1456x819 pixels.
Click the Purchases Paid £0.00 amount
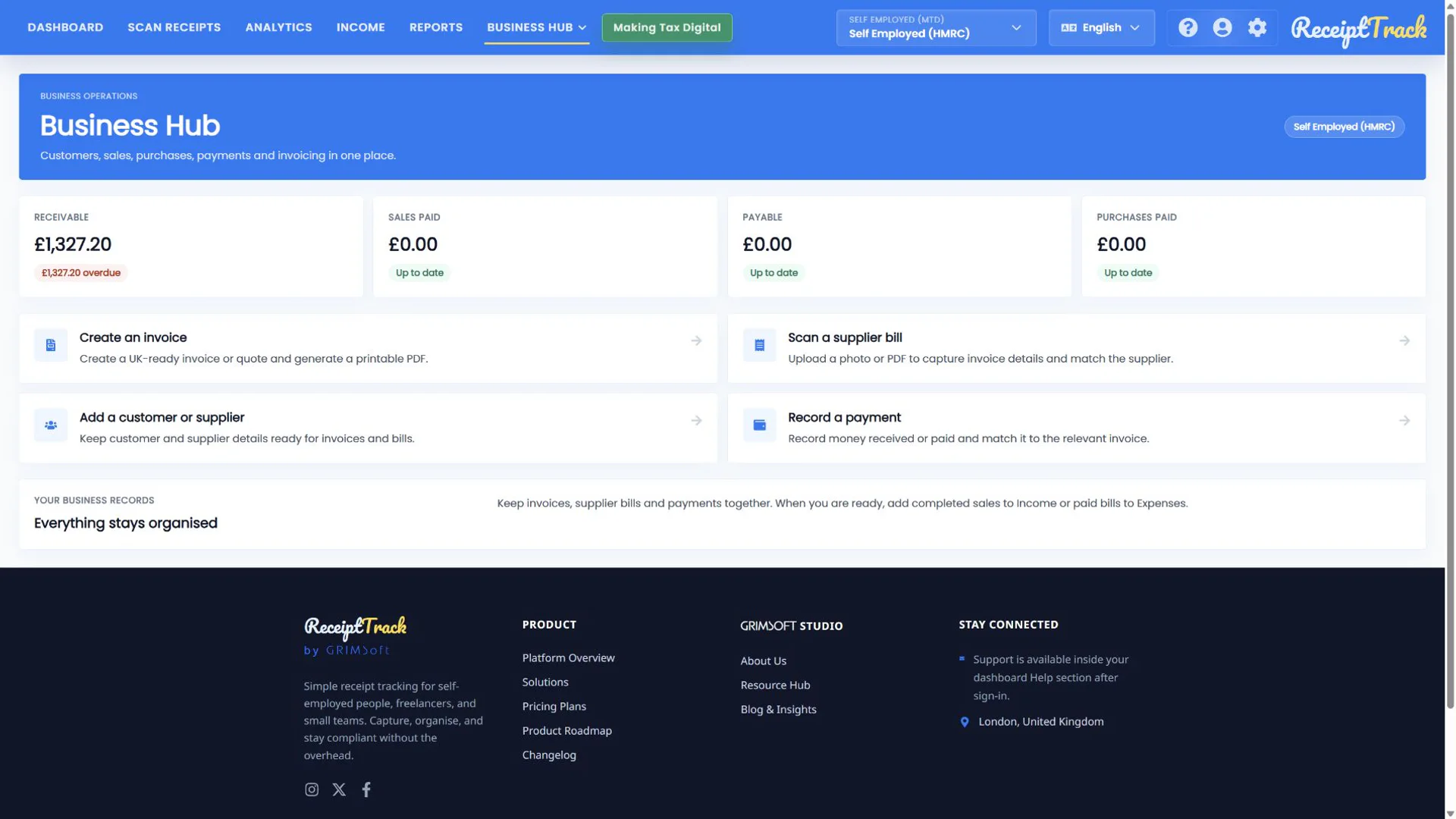click(1121, 244)
